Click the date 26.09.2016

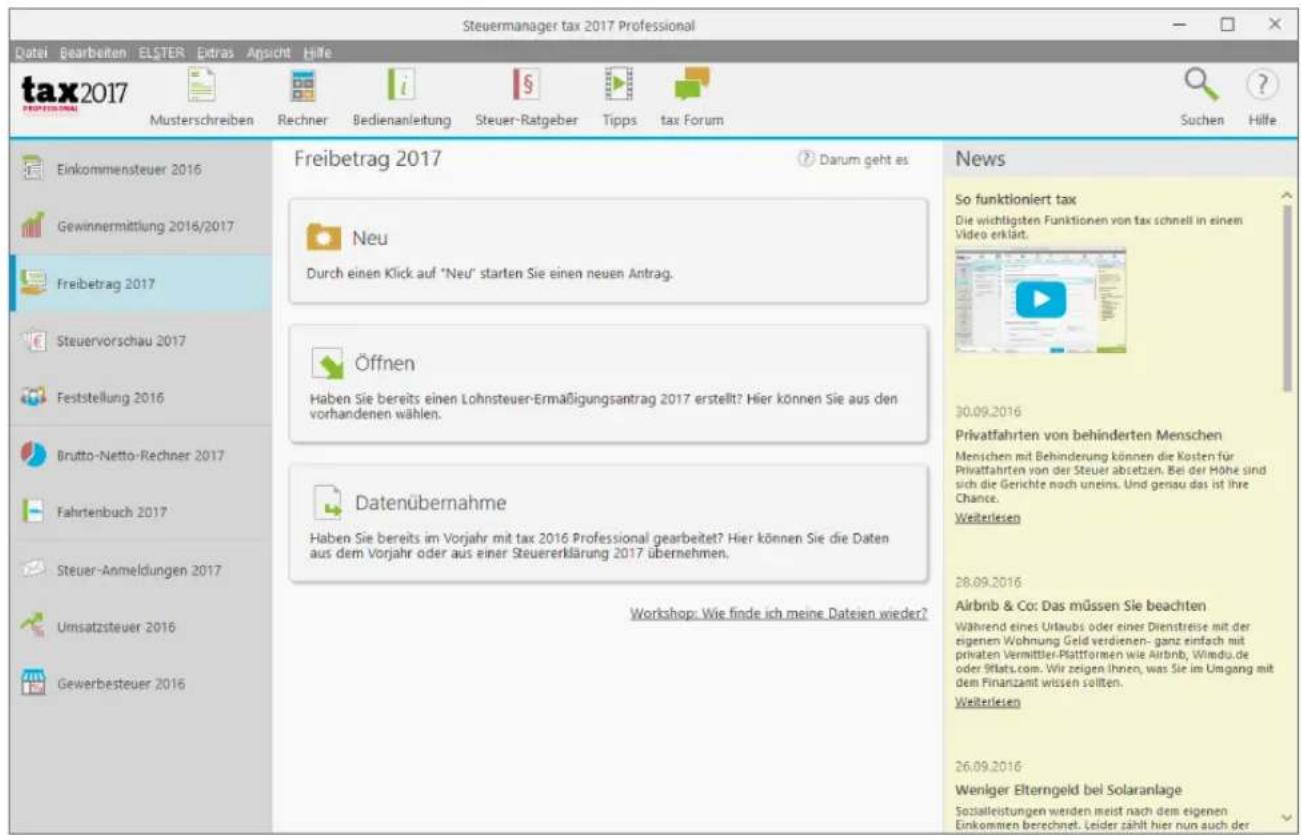[988, 766]
